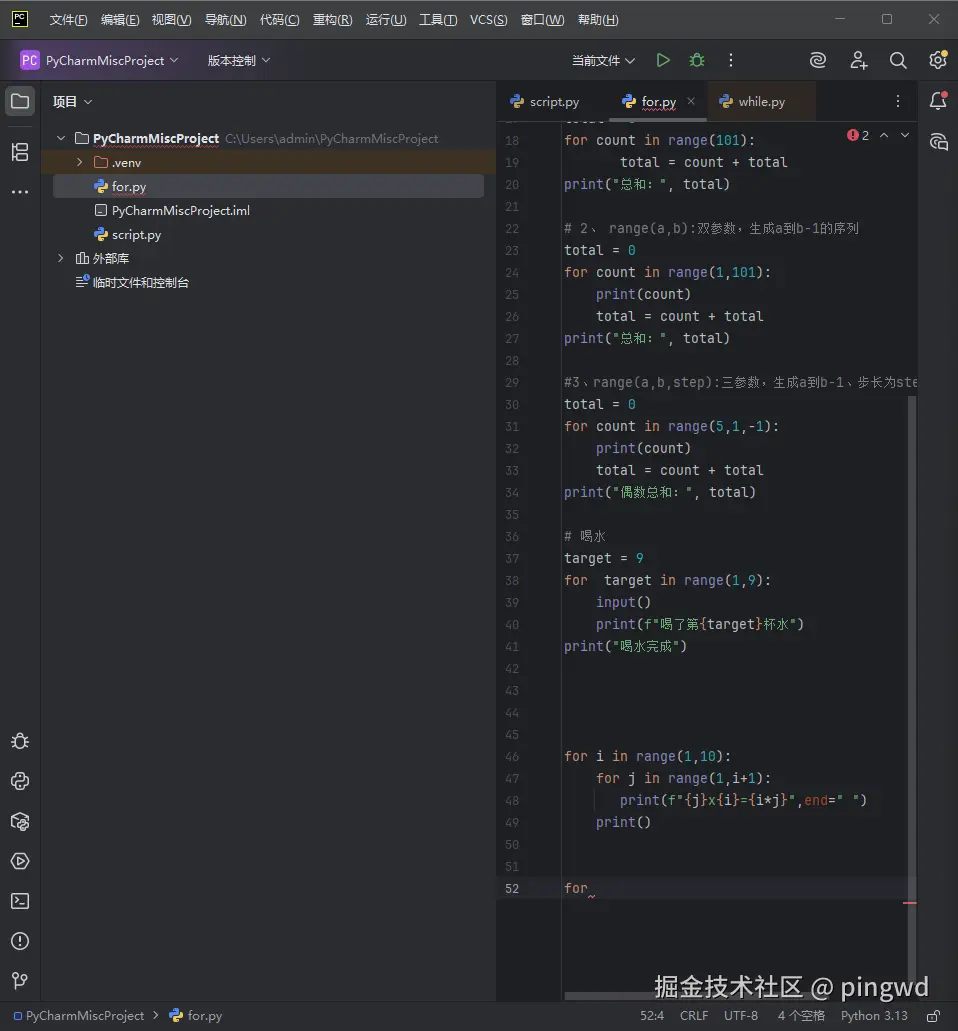Click 4 个空格 indent setting
The image size is (958, 1031).
tap(801, 1016)
